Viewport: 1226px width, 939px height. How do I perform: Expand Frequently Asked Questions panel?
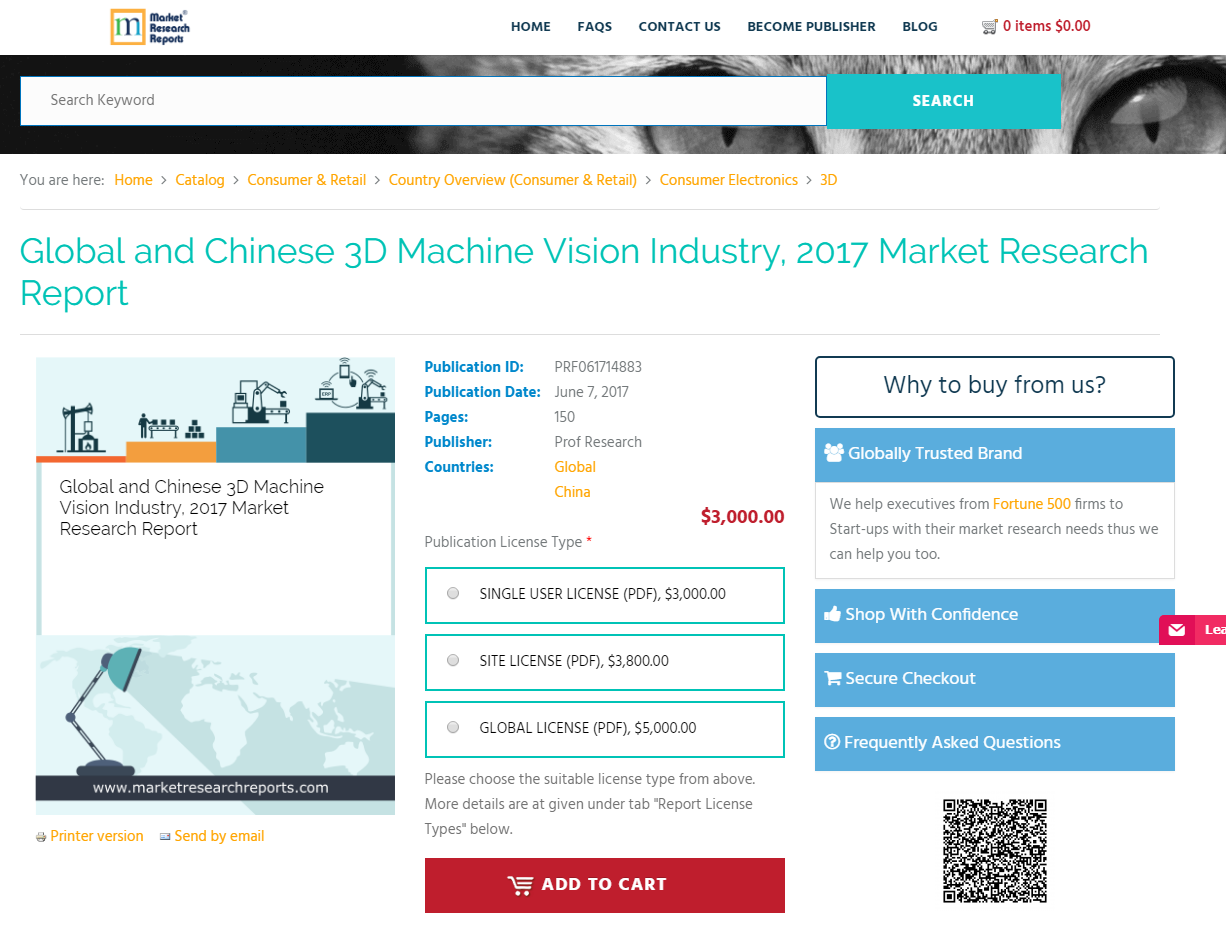tap(995, 743)
